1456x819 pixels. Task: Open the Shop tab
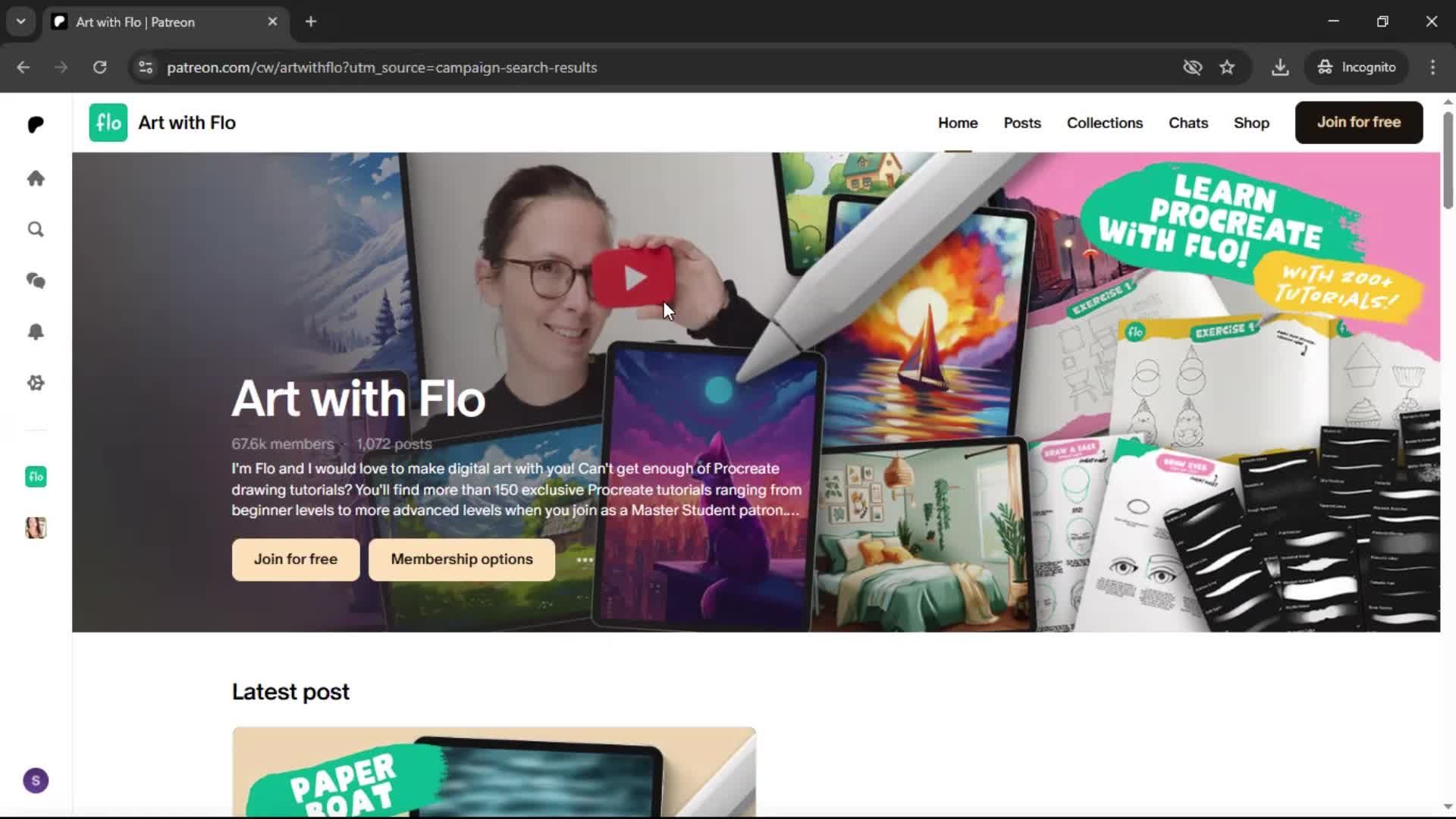(1251, 123)
